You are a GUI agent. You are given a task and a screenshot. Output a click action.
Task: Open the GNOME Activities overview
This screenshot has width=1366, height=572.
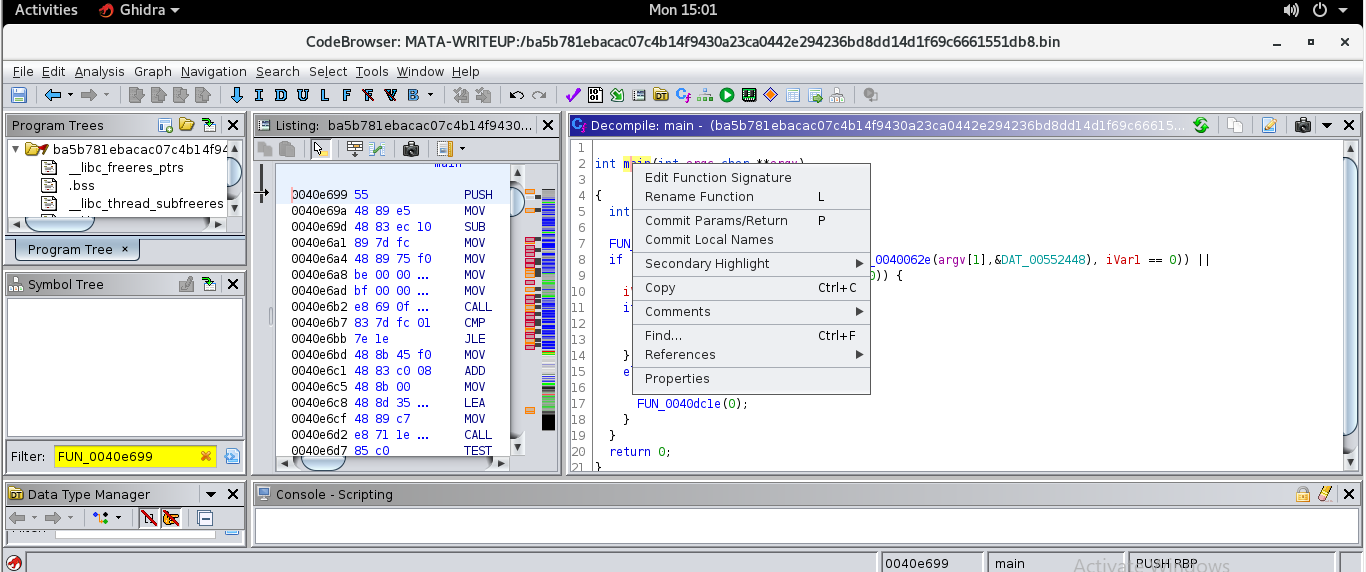(46, 10)
